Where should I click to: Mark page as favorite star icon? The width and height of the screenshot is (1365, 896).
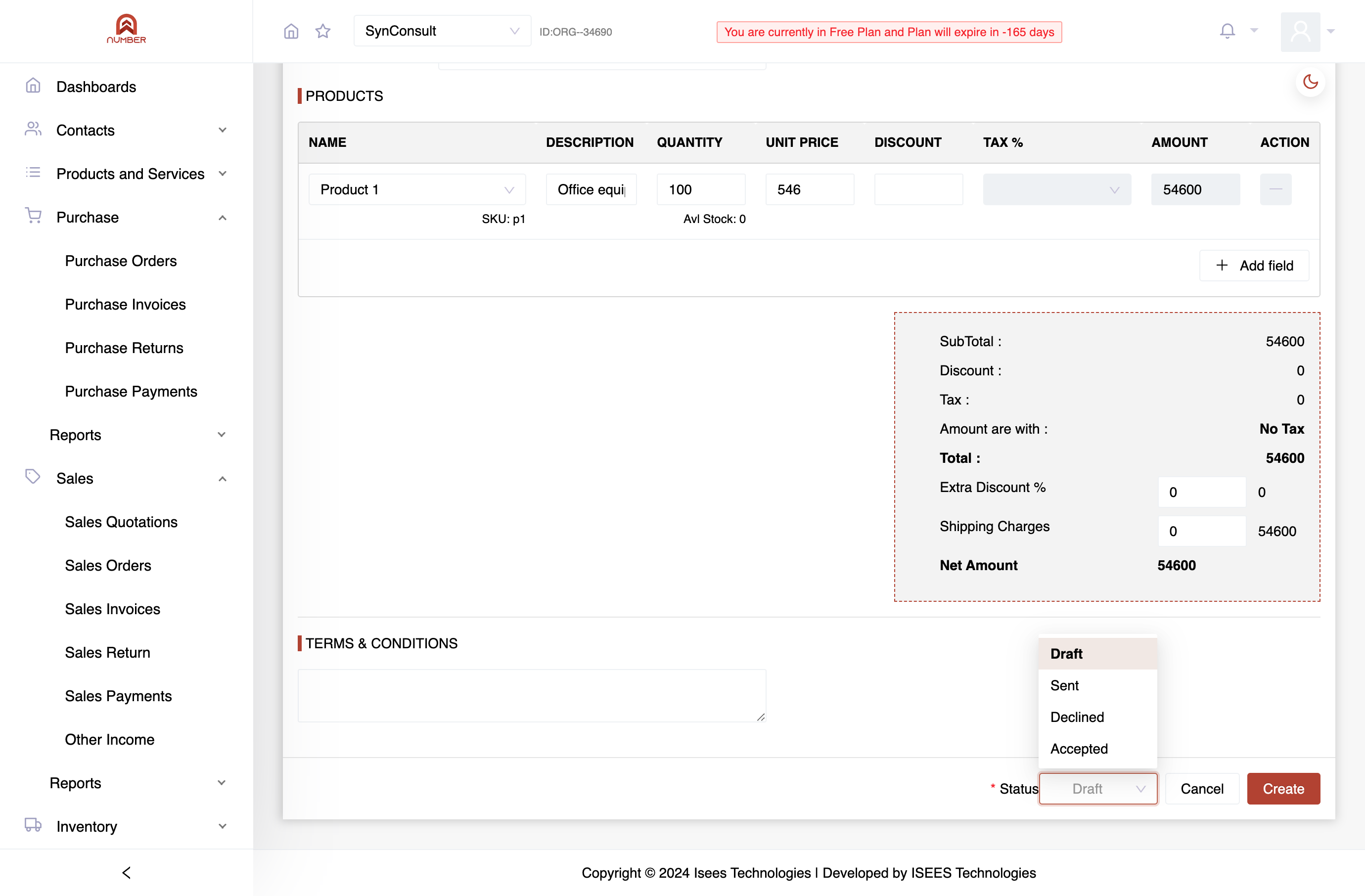(x=323, y=31)
